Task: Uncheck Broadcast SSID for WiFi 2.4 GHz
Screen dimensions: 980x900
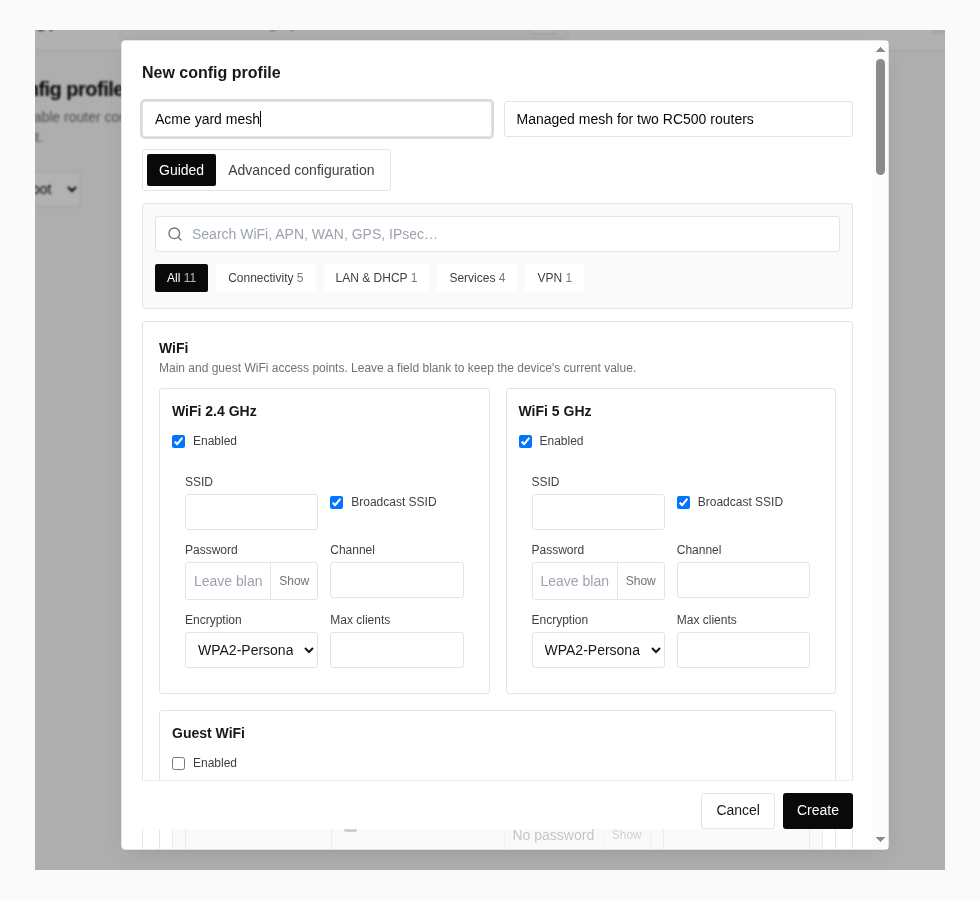Action: (x=337, y=502)
